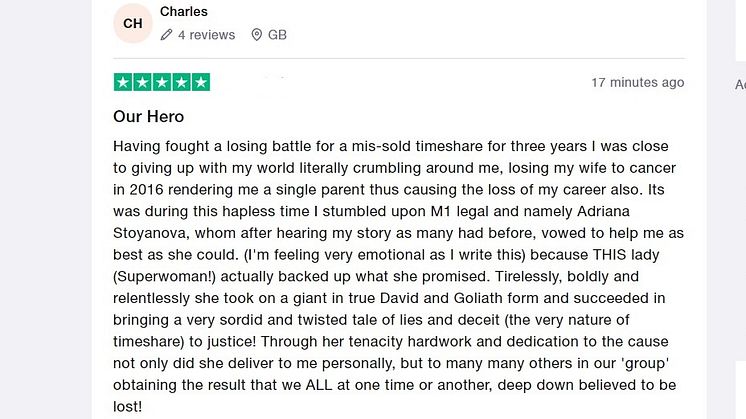Click the CH profile avatar circle
This screenshot has height=419, width=746.
(x=133, y=23)
